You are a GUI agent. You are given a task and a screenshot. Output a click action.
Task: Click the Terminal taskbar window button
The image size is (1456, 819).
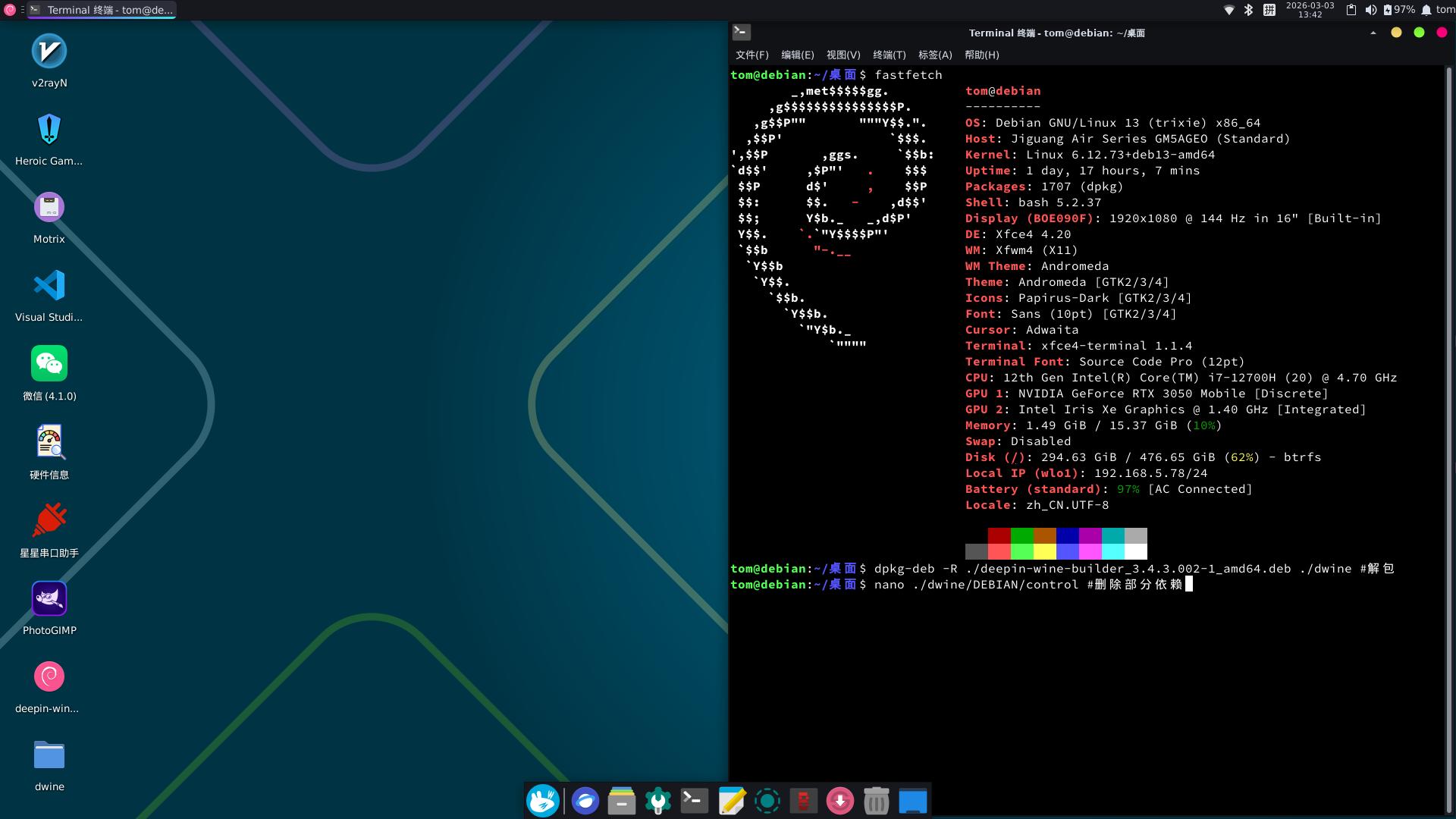(102, 10)
